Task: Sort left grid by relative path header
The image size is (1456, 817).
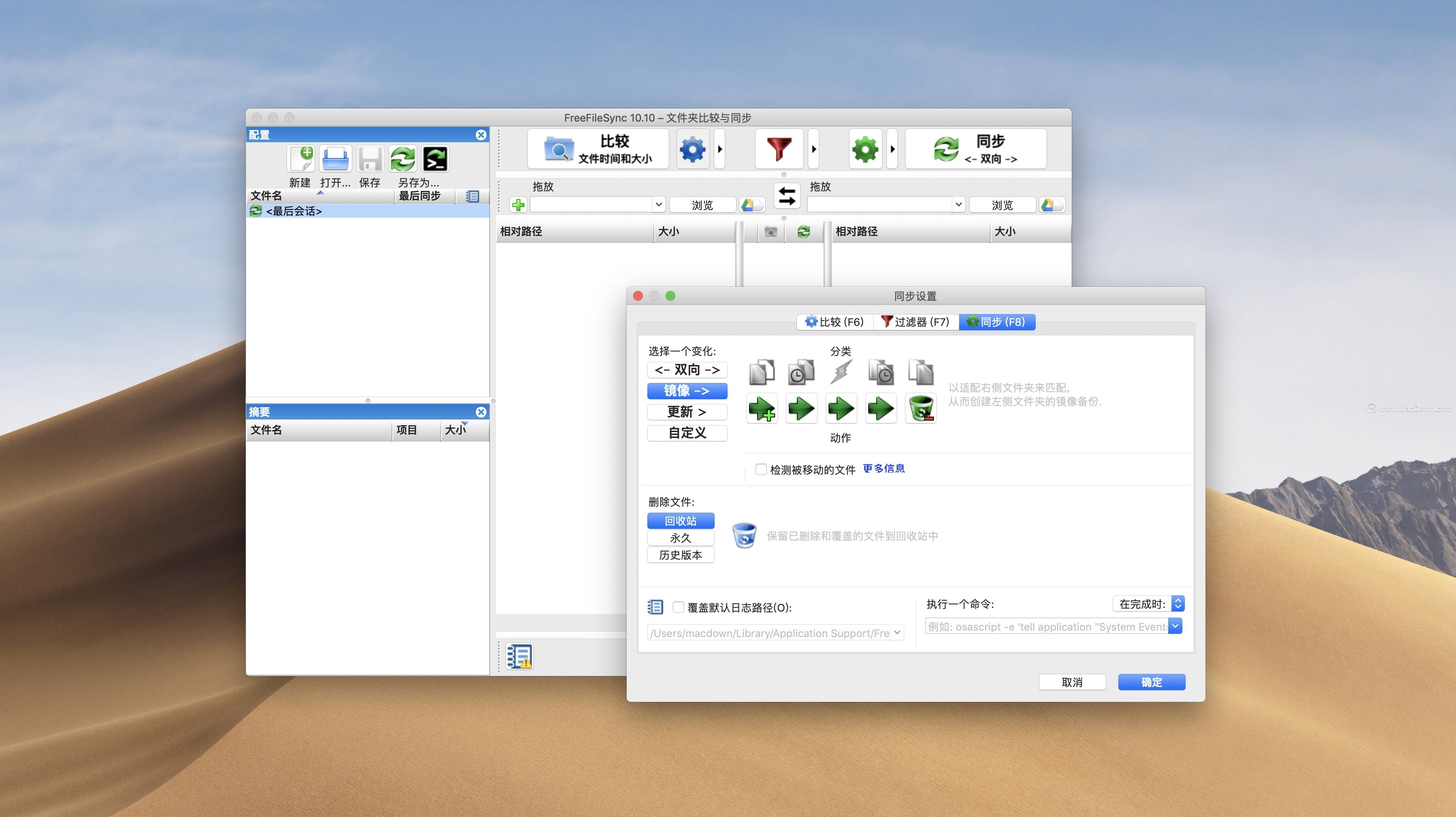Action: pyautogui.click(x=575, y=232)
